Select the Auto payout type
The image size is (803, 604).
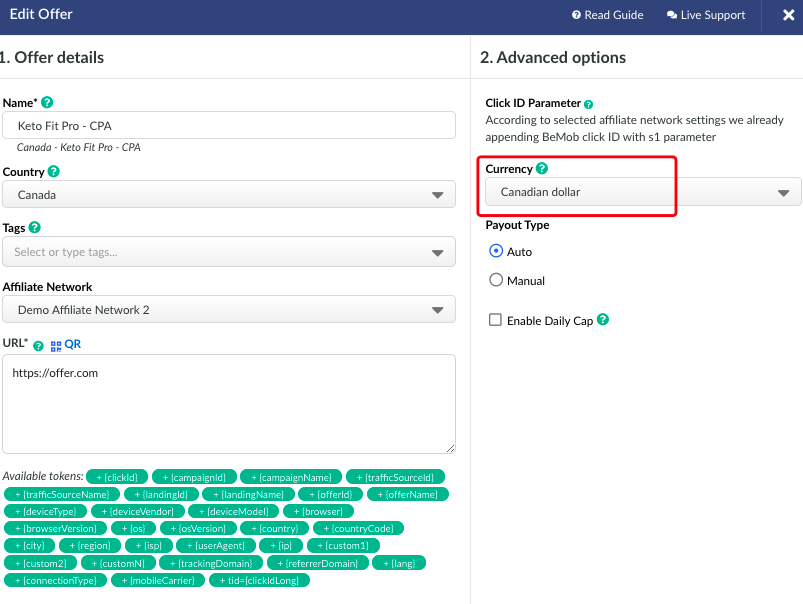click(x=496, y=251)
